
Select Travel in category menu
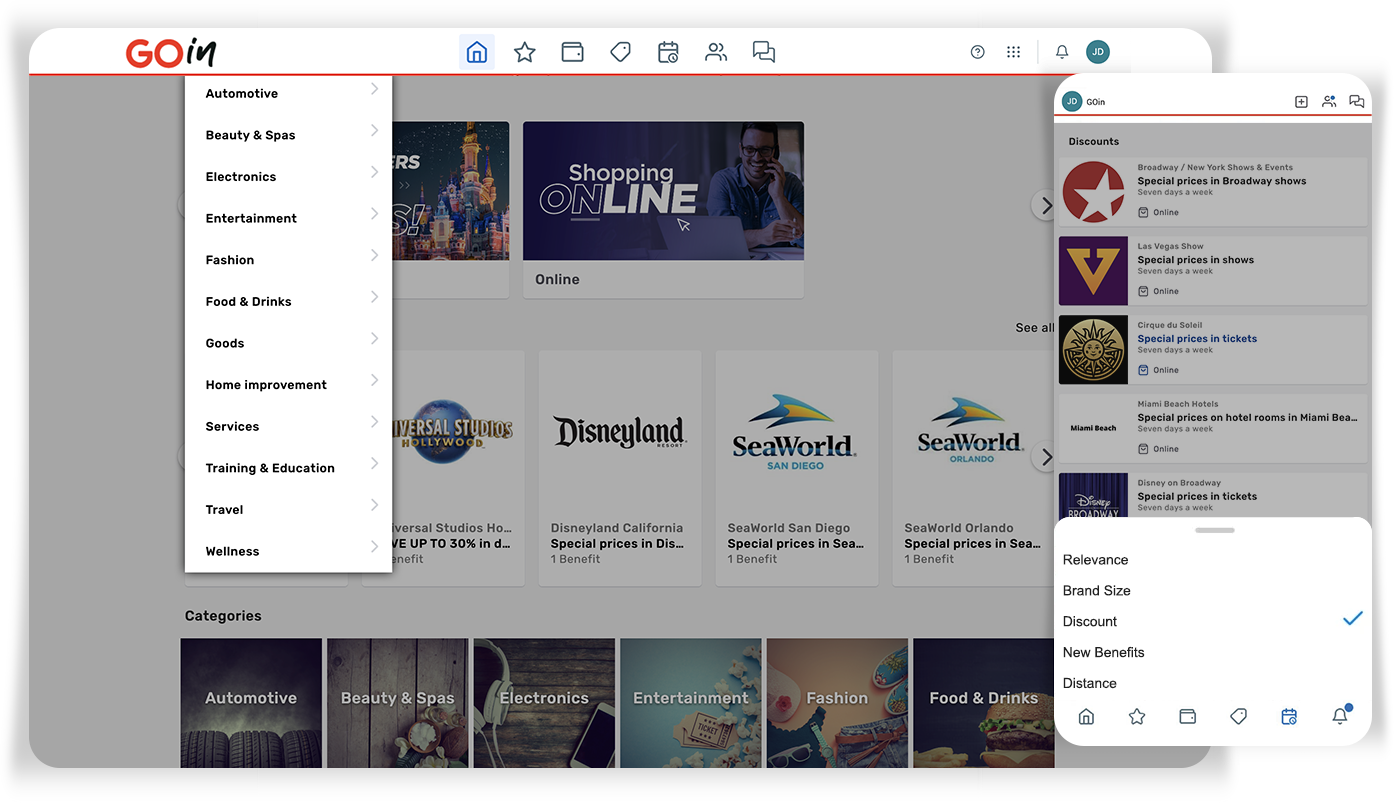pyautogui.click(x=288, y=509)
